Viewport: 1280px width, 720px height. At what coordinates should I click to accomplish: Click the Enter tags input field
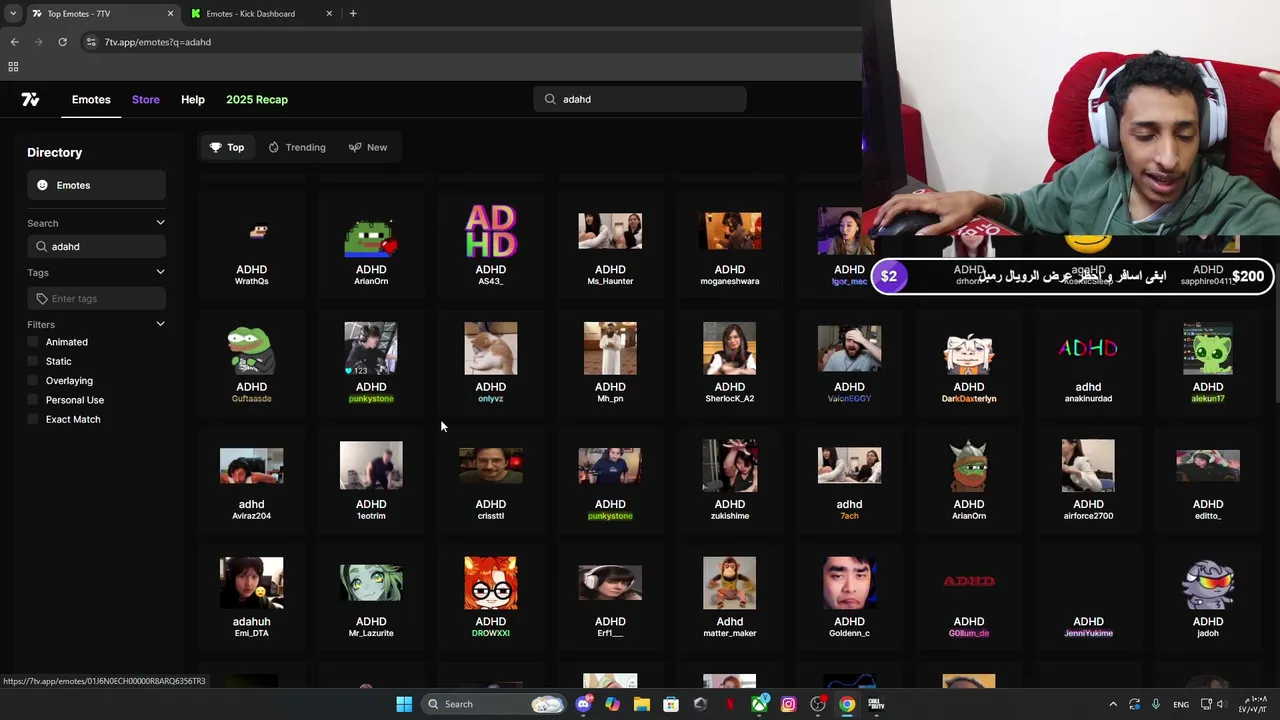click(96, 298)
